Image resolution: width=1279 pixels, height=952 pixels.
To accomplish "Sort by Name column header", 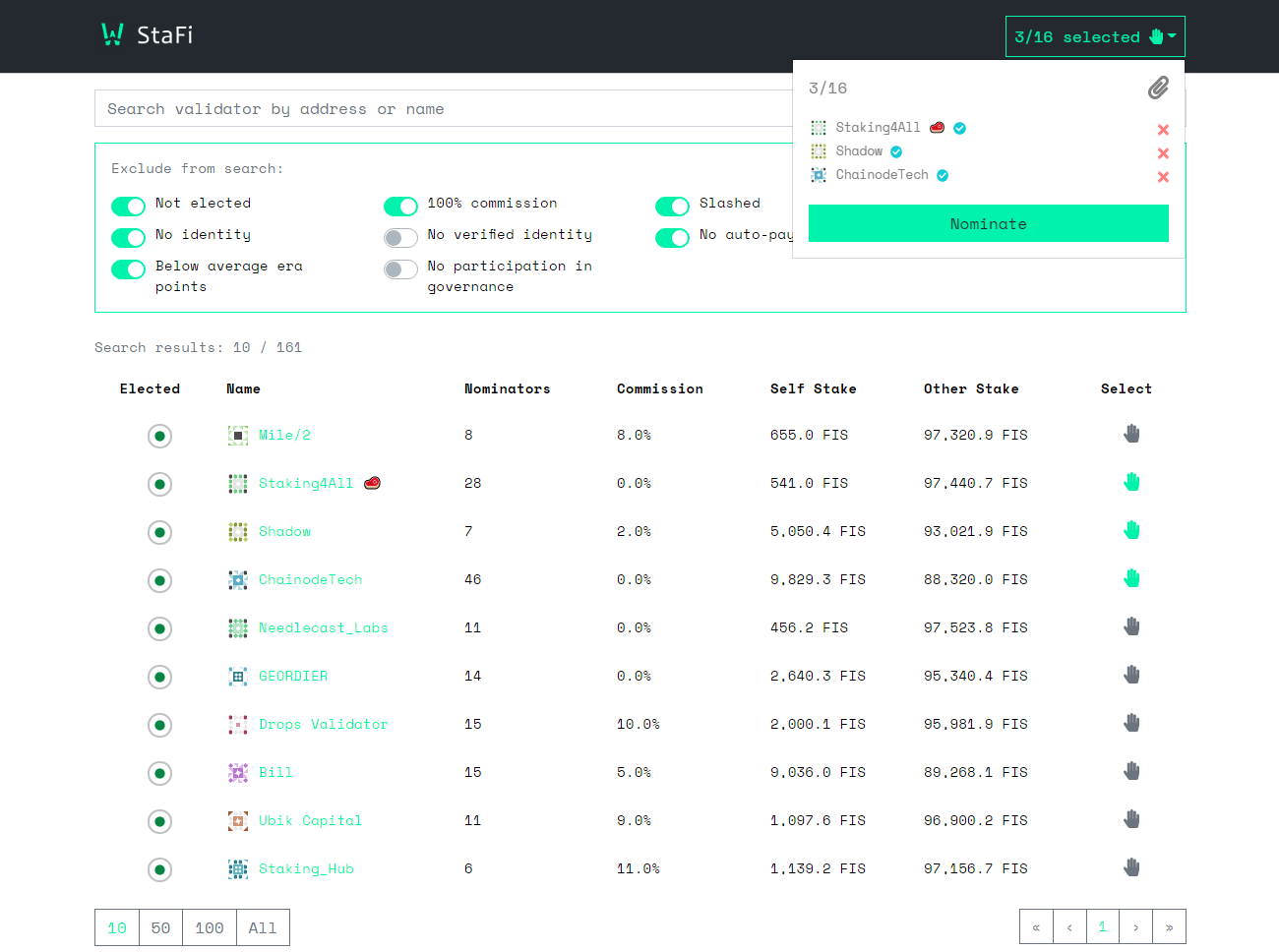I will coord(243,388).
